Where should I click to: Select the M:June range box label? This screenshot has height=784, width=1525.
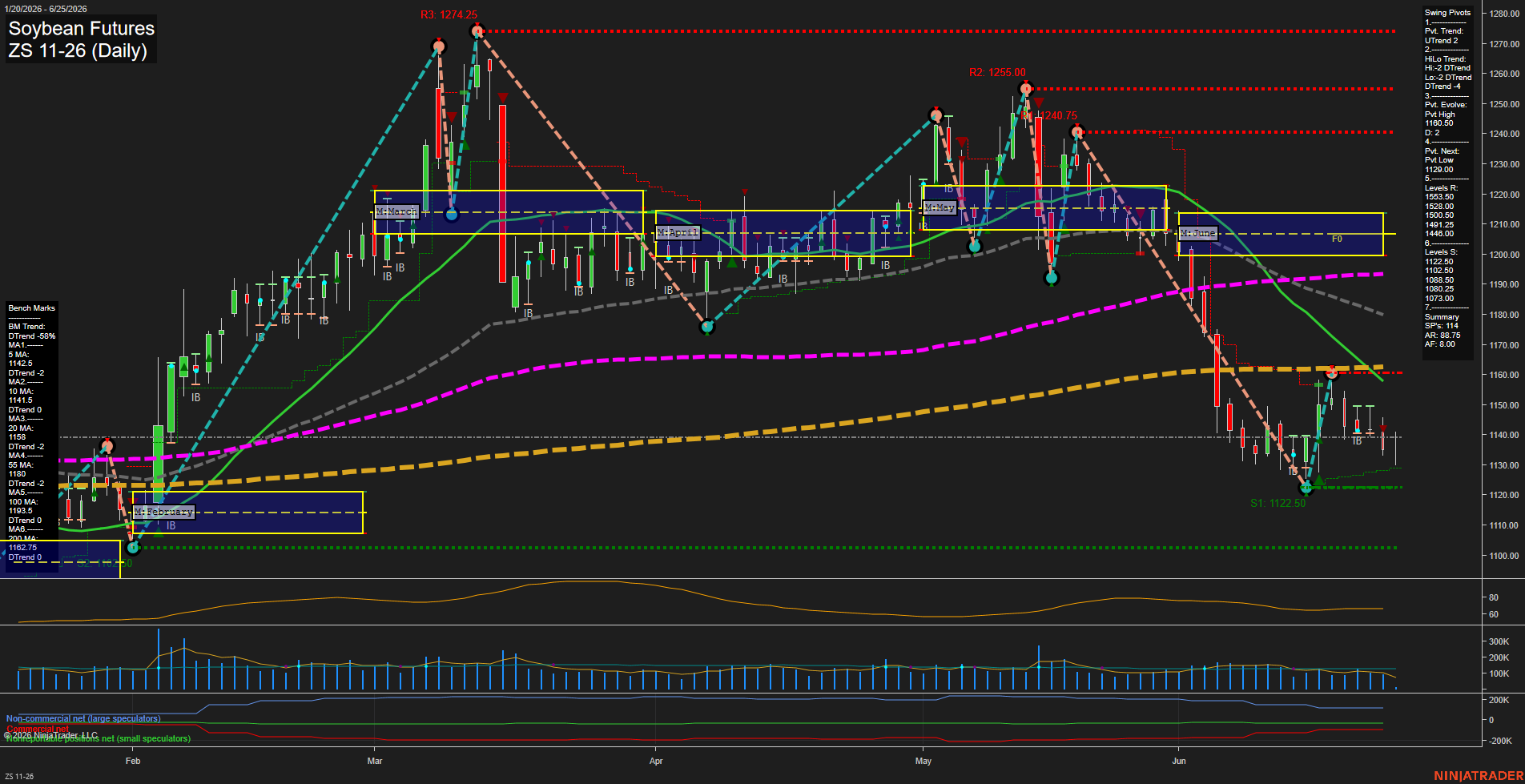[1198, 233]
